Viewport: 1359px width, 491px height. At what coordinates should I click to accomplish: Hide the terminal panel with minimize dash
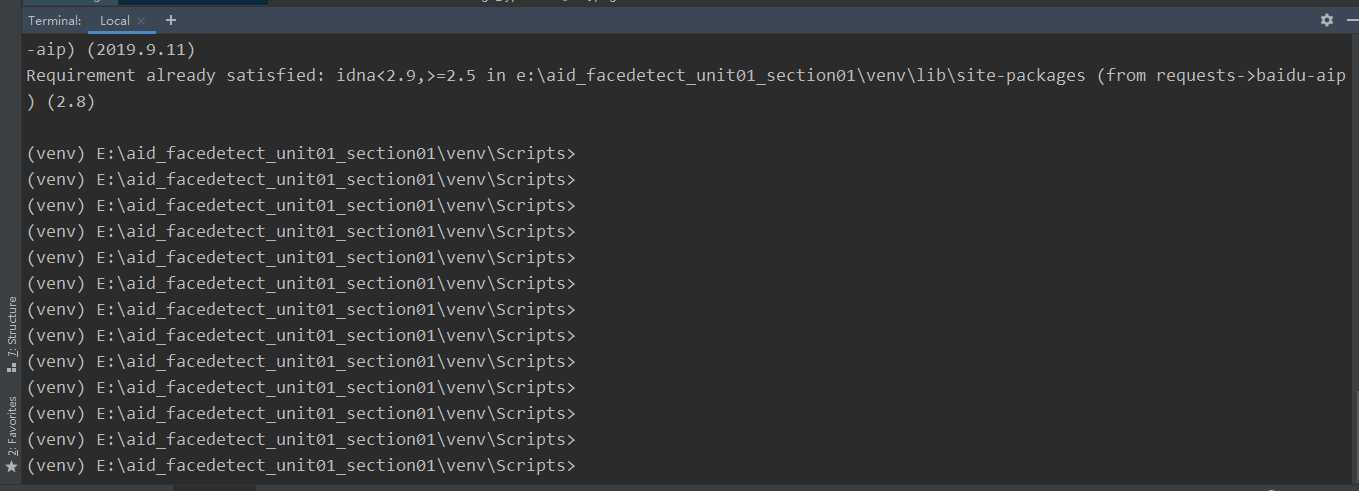click(1349, 20)
